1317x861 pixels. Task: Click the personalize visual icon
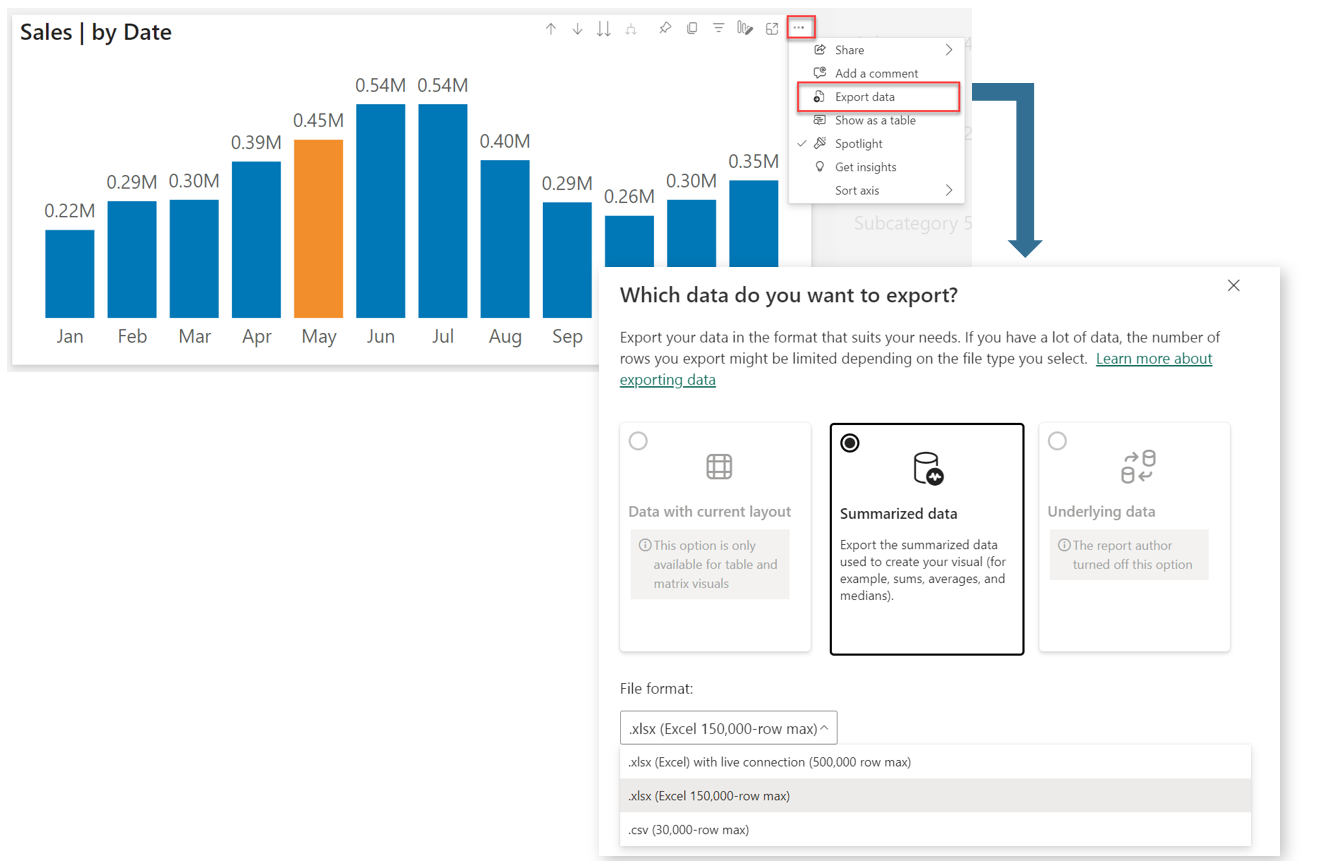tap(745, 29)
